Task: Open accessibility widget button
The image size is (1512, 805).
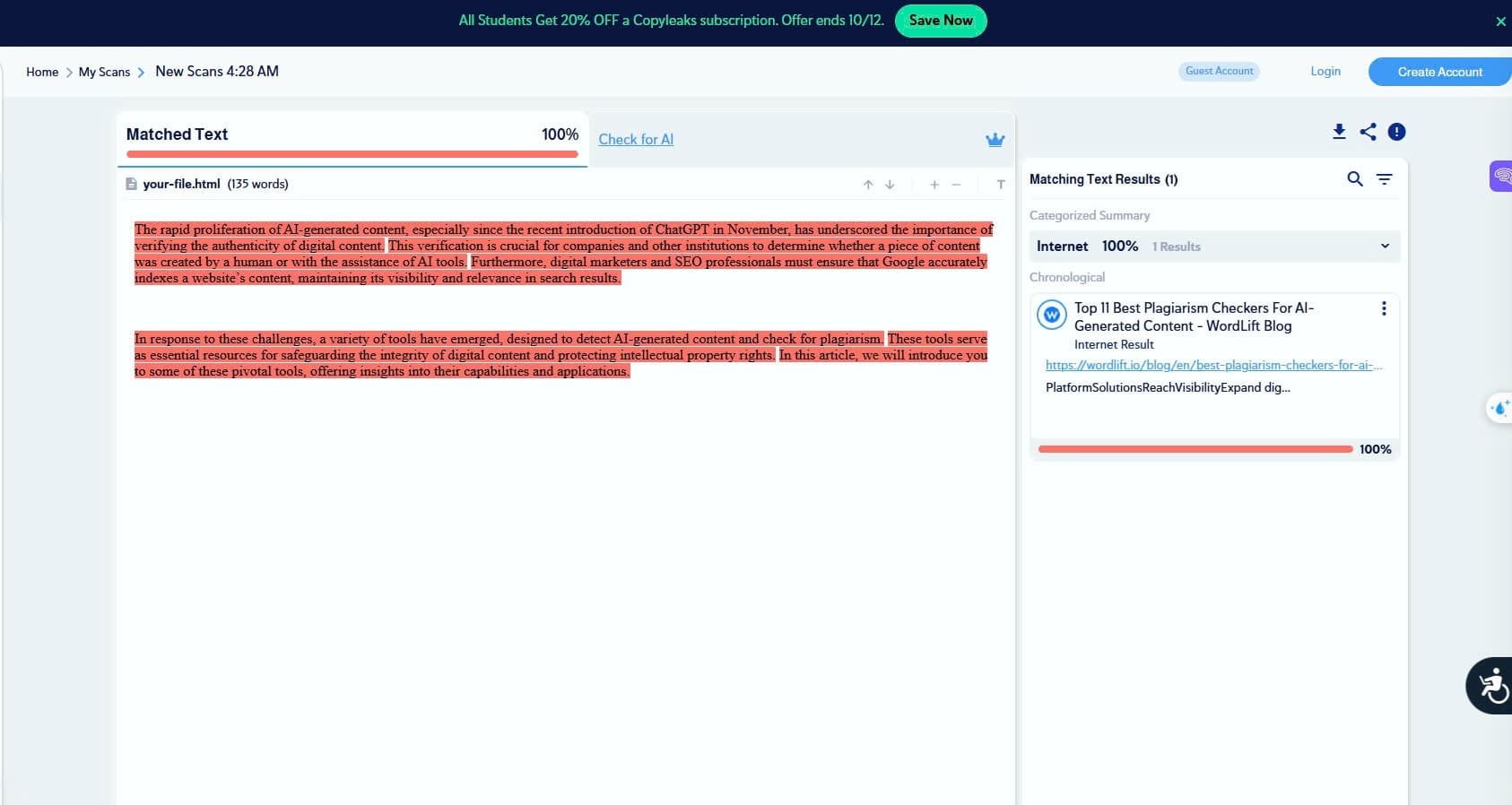Action: tap(1490, 686)
